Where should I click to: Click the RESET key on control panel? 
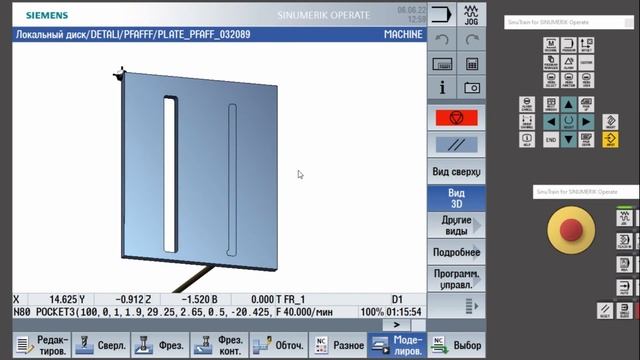(x=604, y=311)
